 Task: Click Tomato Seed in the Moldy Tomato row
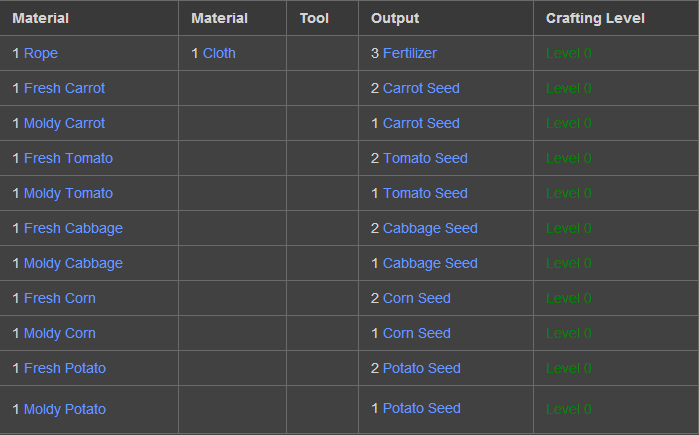tap(425, 193)
